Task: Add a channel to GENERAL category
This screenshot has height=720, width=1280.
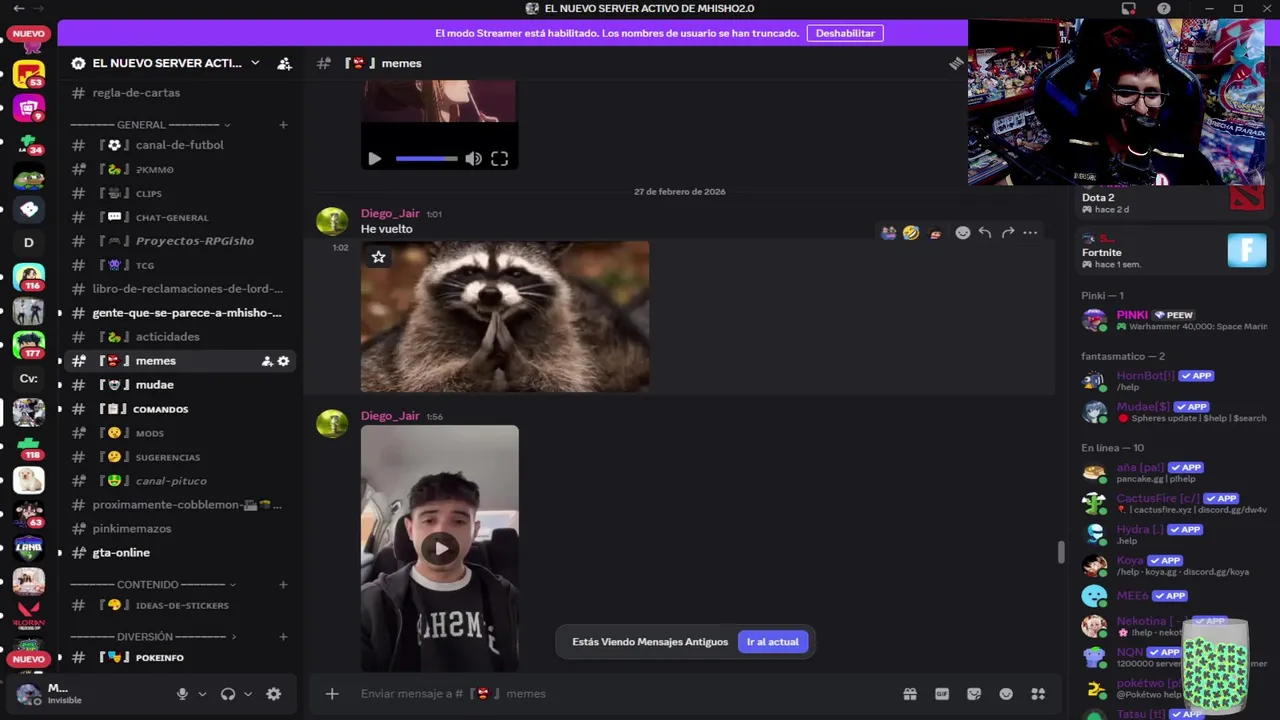Action: (x=283, y=125)
